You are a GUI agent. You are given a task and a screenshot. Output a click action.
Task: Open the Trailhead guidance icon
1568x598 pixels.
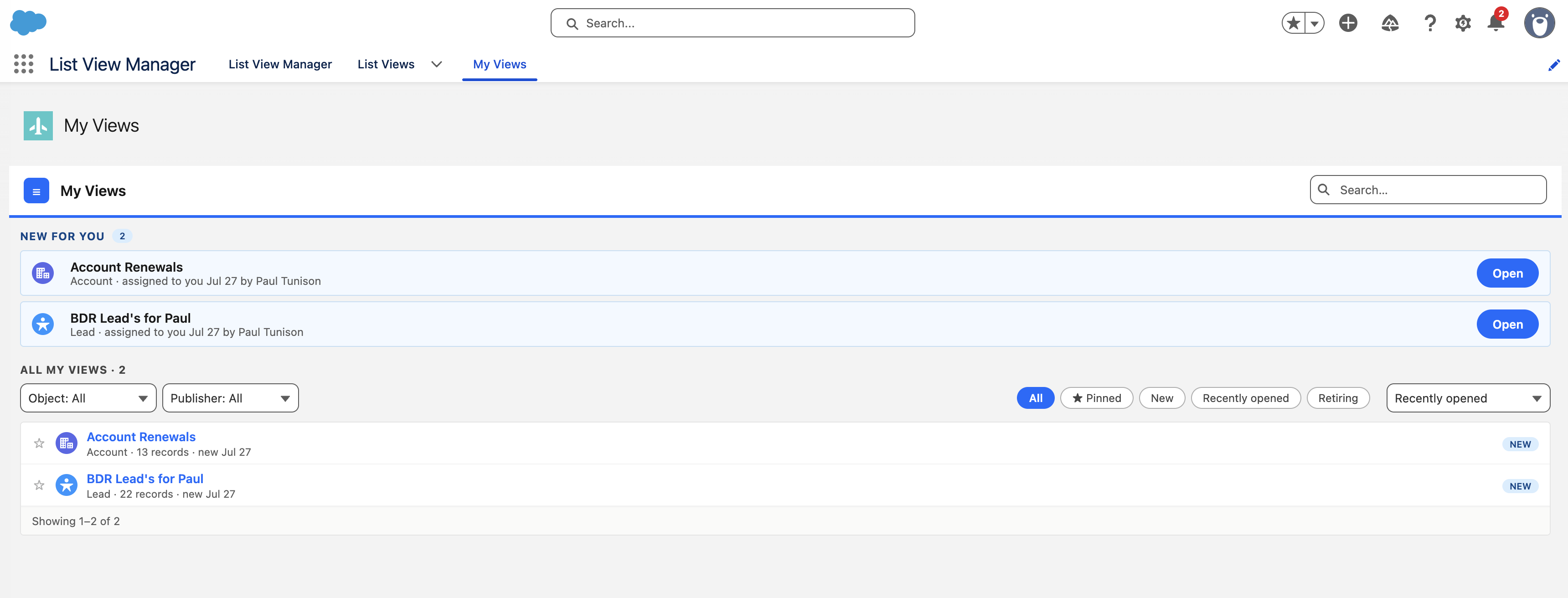1390,23
